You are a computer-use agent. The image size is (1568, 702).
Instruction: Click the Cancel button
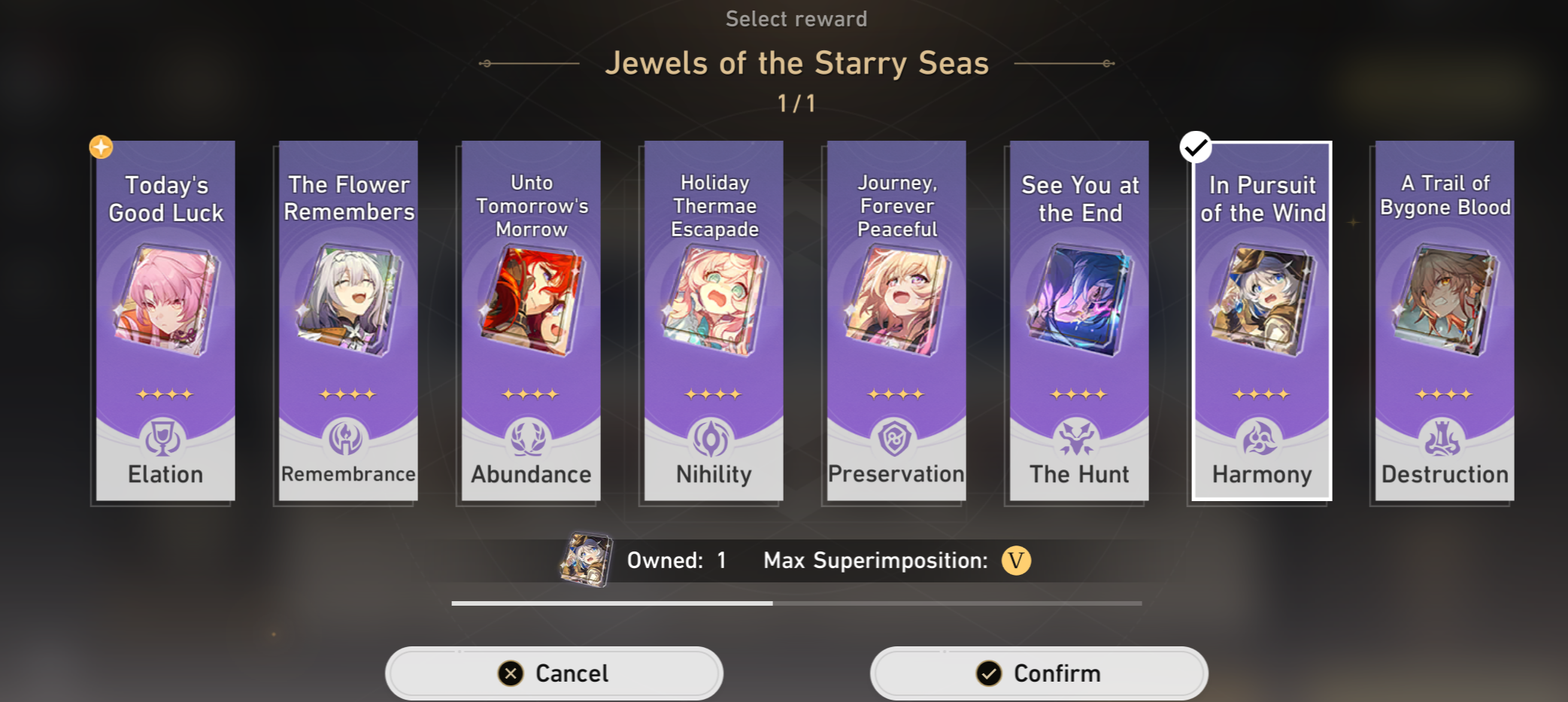(554, 673)
